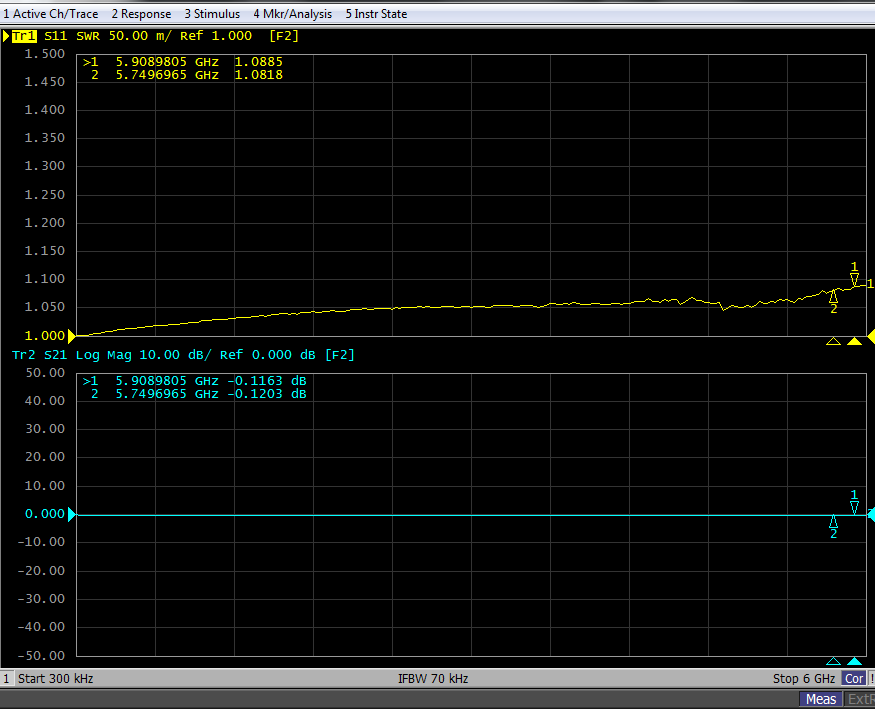
Task: Toggle the Meas status indicator
Action: pyautogui.click(x=821, y=699)
